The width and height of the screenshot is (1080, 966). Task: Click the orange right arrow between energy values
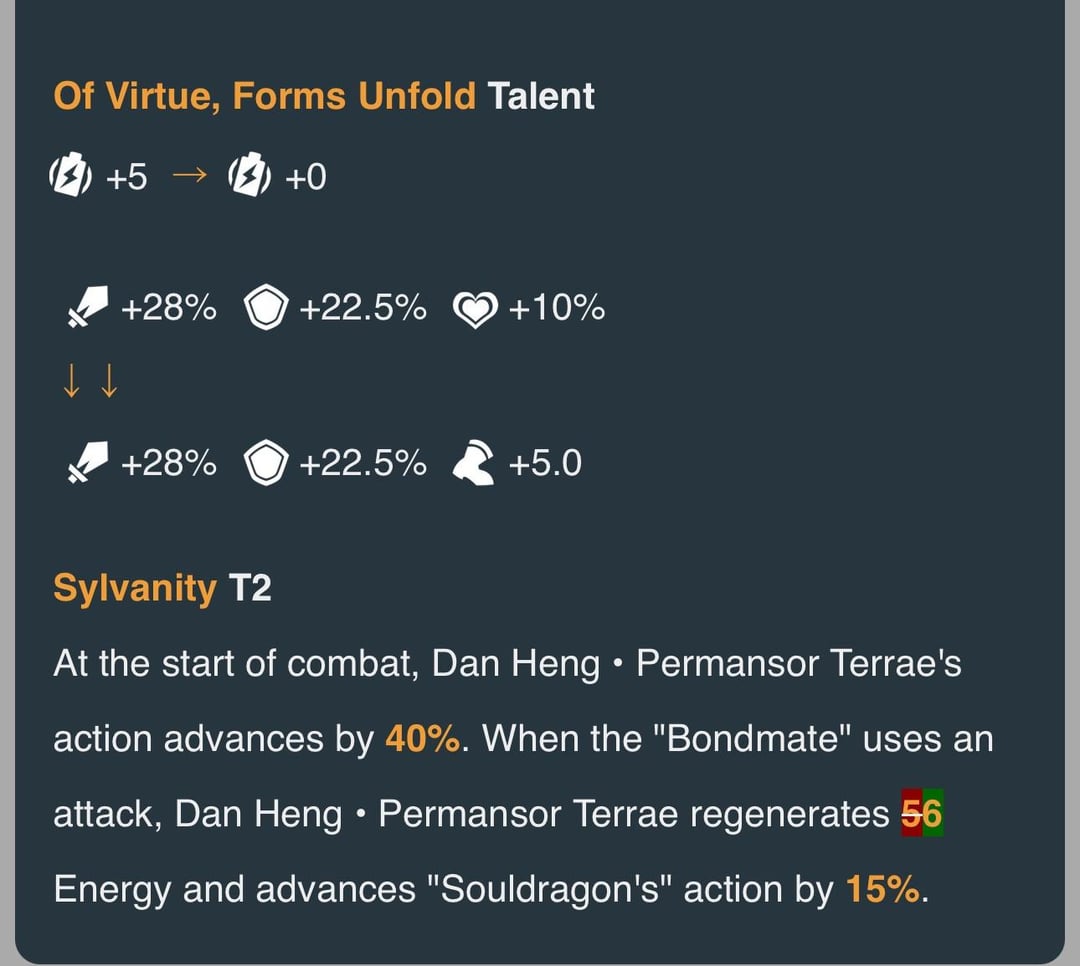pyautogui.click(x=188, y=177)
